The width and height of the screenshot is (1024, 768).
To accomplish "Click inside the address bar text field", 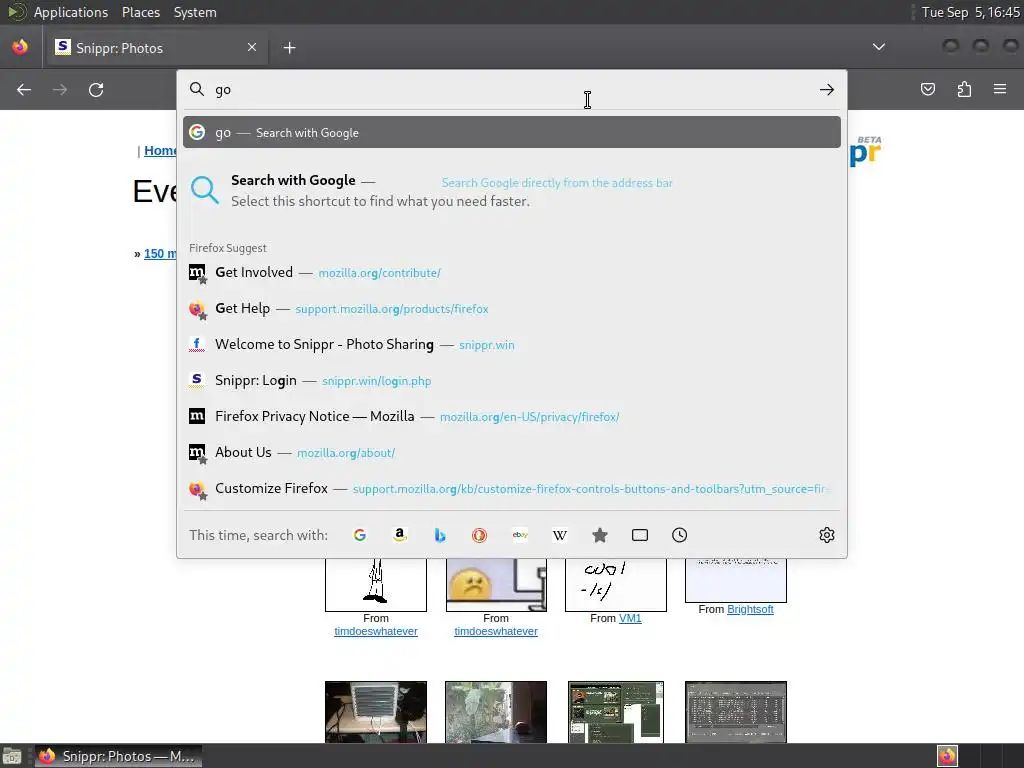I will (513, 89).
